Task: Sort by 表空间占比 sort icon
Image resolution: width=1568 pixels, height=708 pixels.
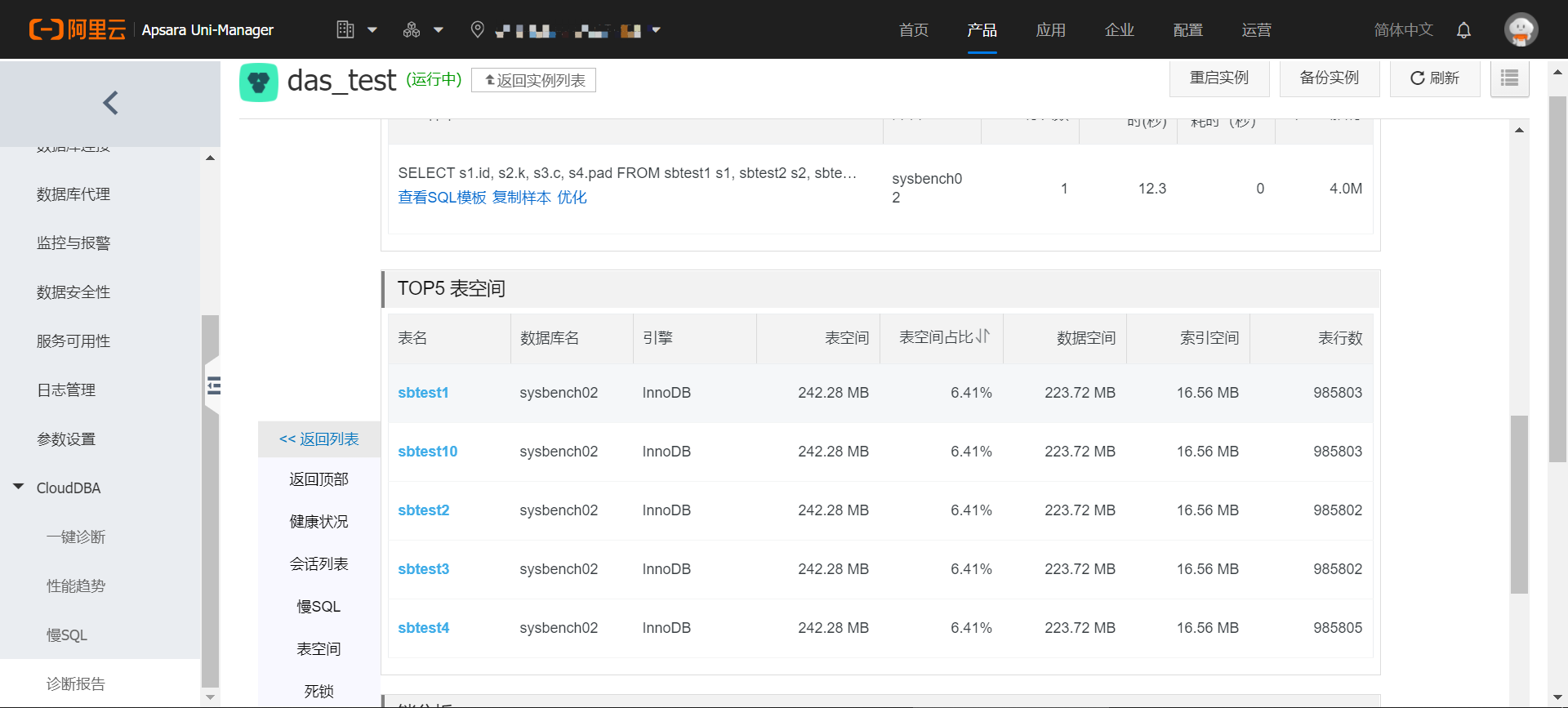Action: click(983, 336)
